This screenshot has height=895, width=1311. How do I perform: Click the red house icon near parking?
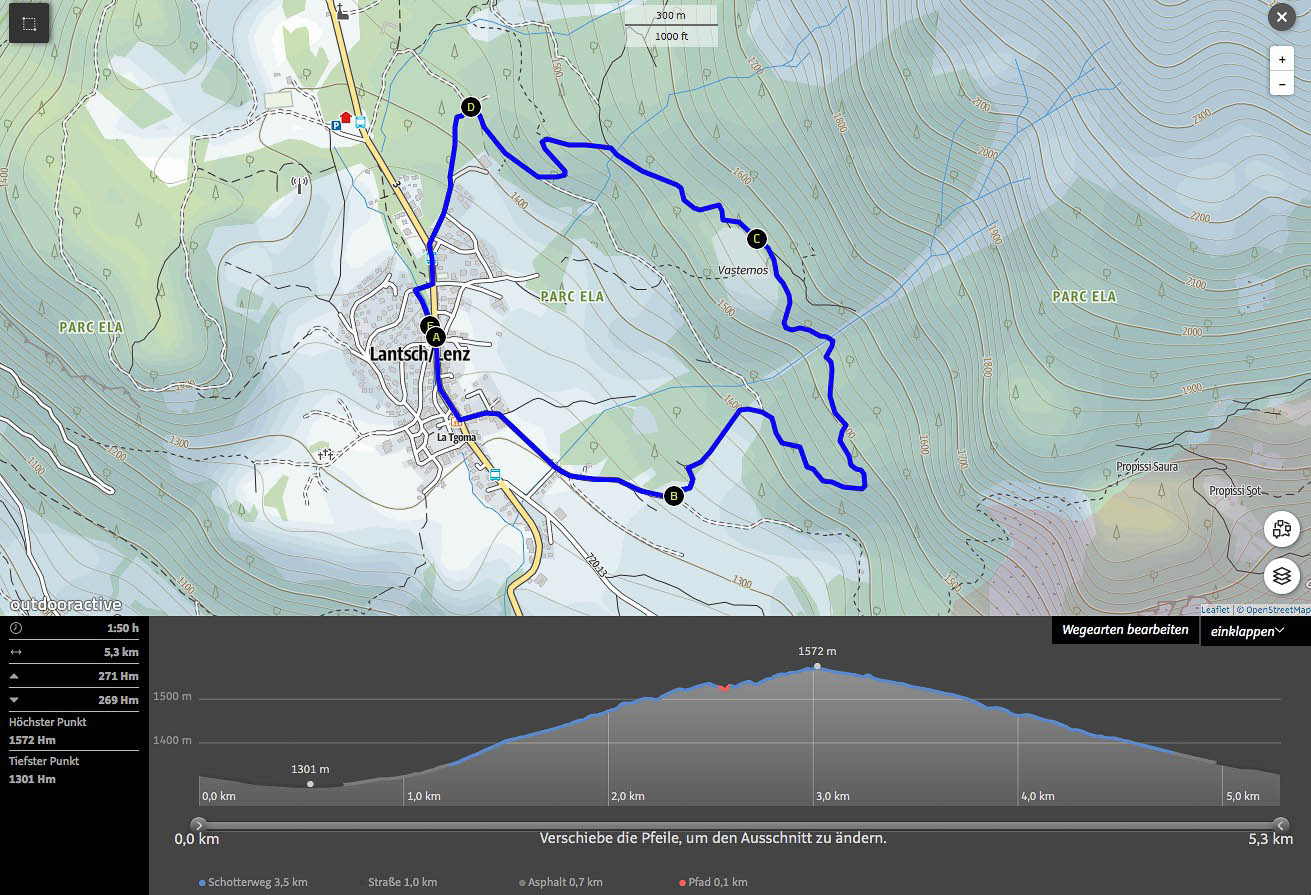(347, 117)
